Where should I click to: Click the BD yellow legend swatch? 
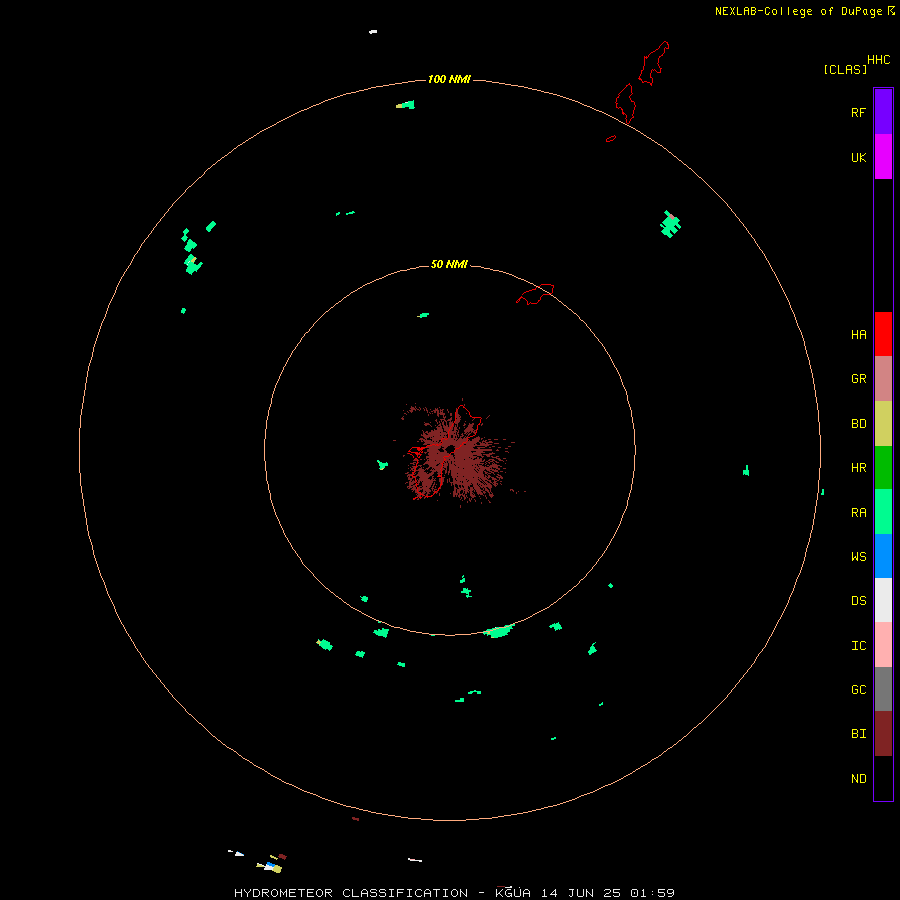pos(883,424)
